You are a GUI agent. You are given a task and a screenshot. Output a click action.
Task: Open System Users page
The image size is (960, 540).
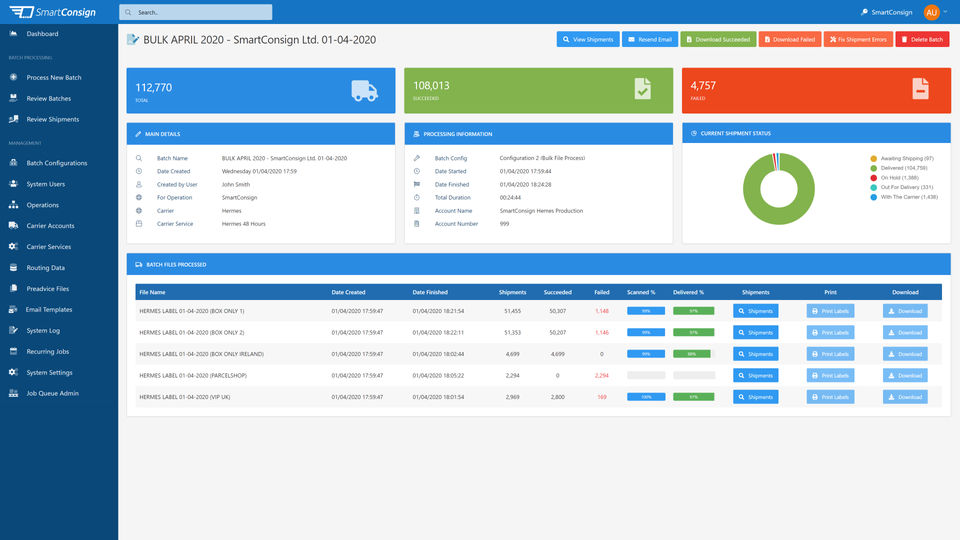click(x=45, y=184)
